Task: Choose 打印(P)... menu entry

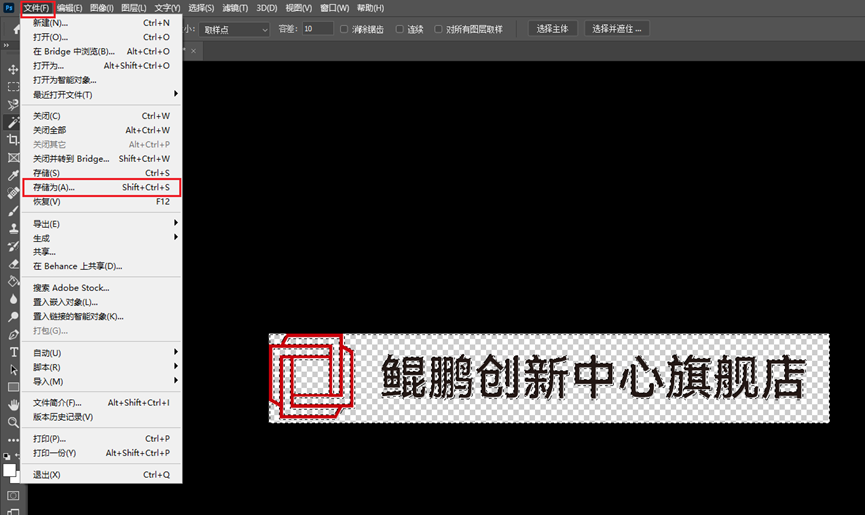Action: [x=101, y=438]
